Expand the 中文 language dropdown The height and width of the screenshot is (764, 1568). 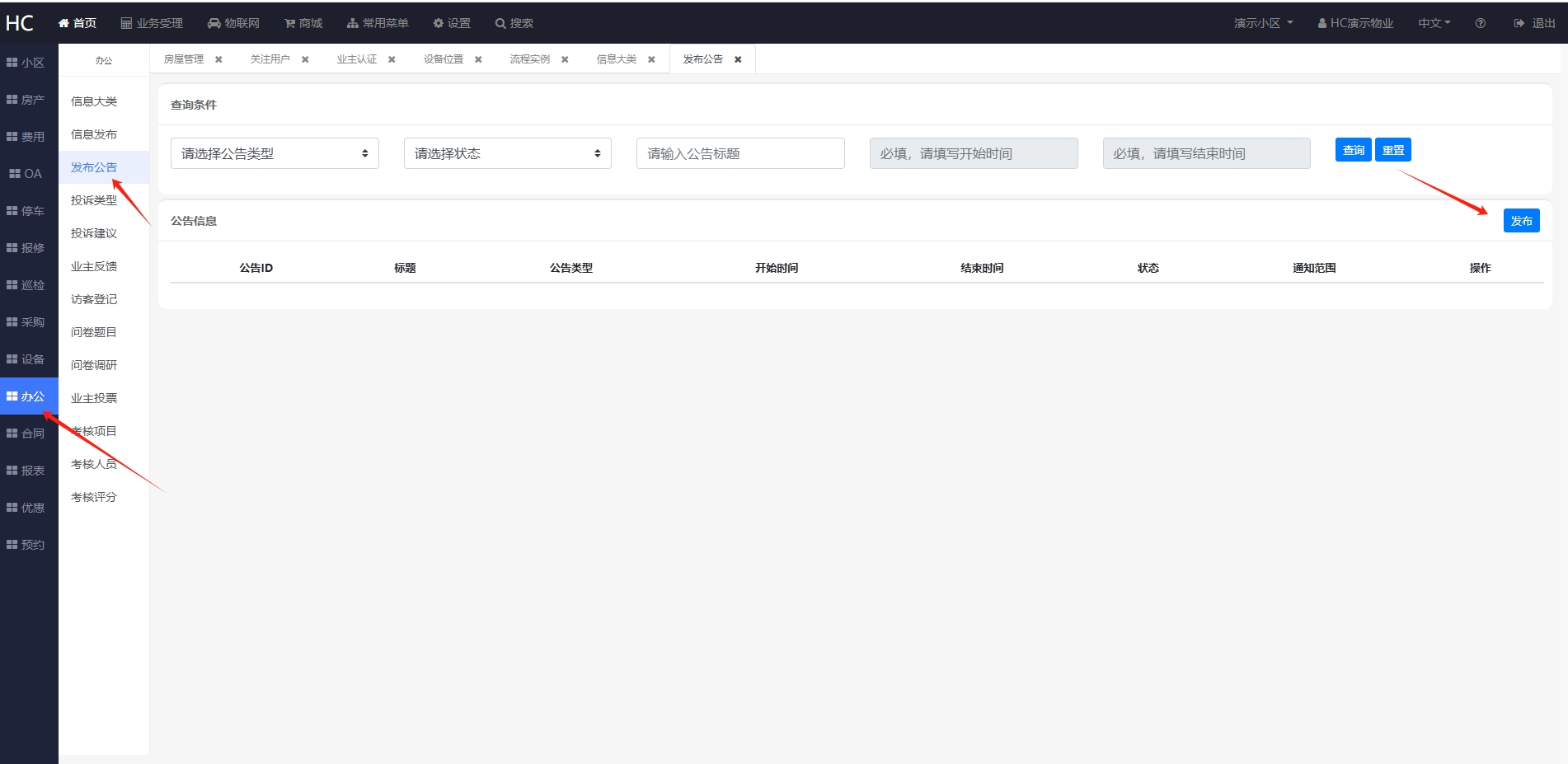(1434, 23)
